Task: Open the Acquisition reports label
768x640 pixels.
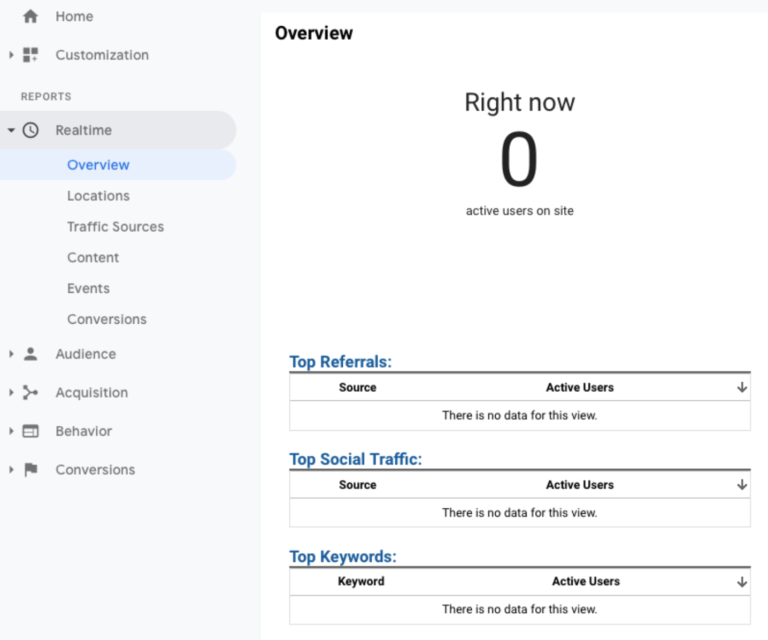Action: (92, 393)
